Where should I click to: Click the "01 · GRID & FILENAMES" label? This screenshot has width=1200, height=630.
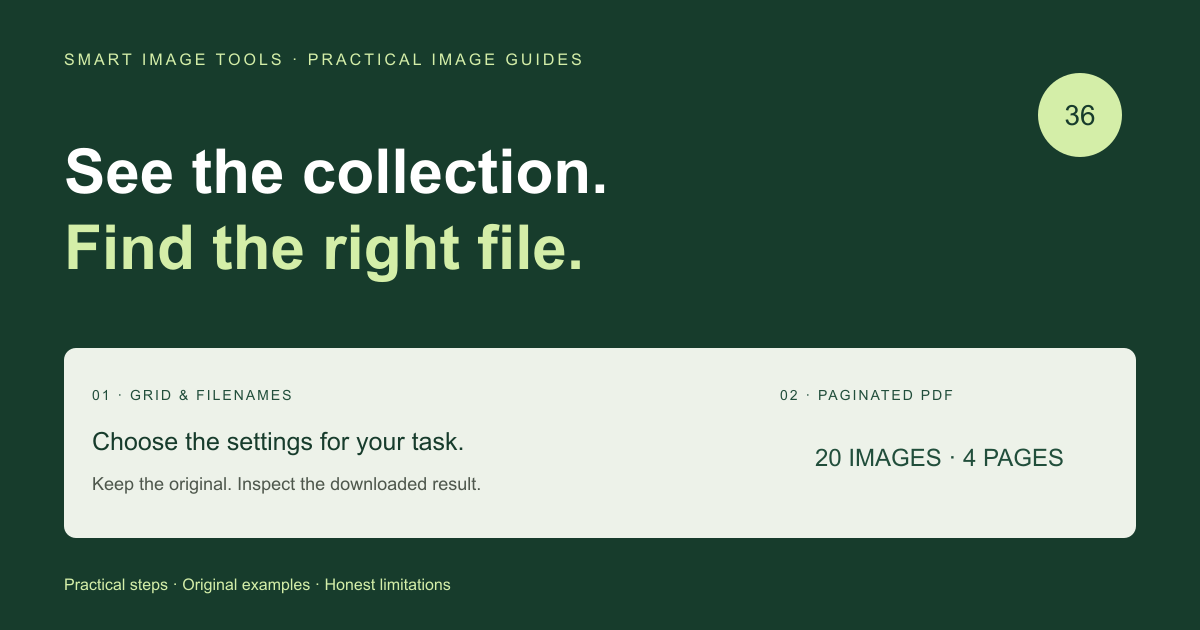pos(192,395)
